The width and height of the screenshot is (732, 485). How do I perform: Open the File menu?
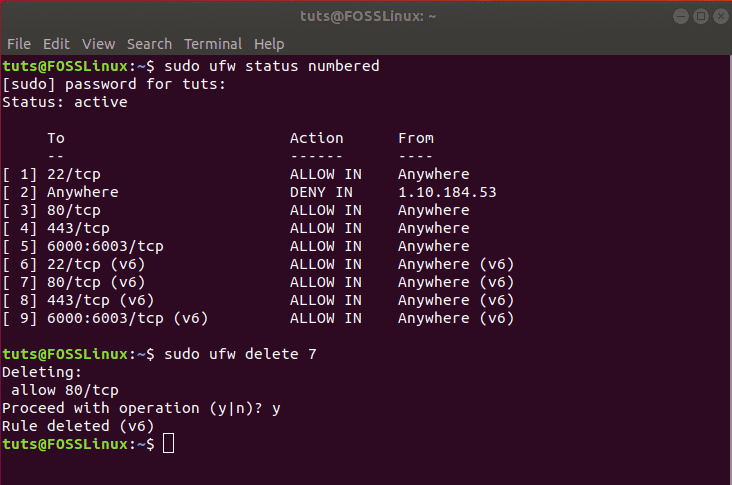point(19,44)
